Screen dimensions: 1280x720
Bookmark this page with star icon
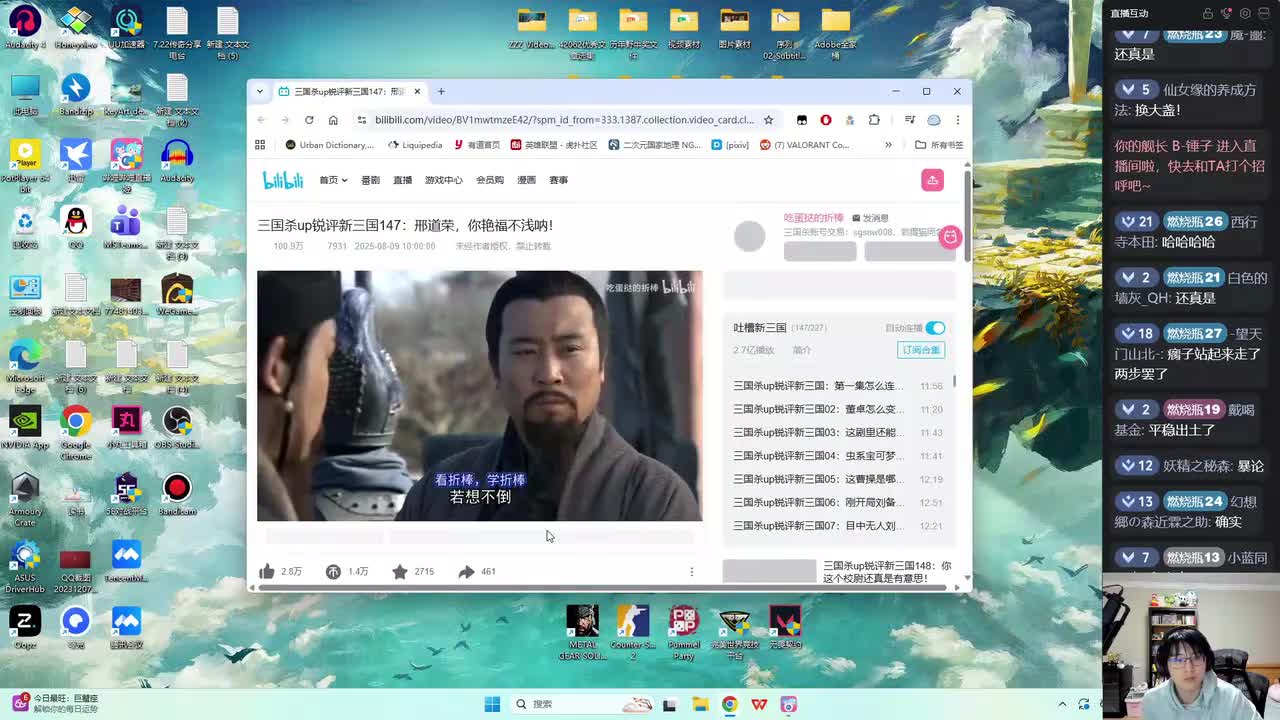768,120
